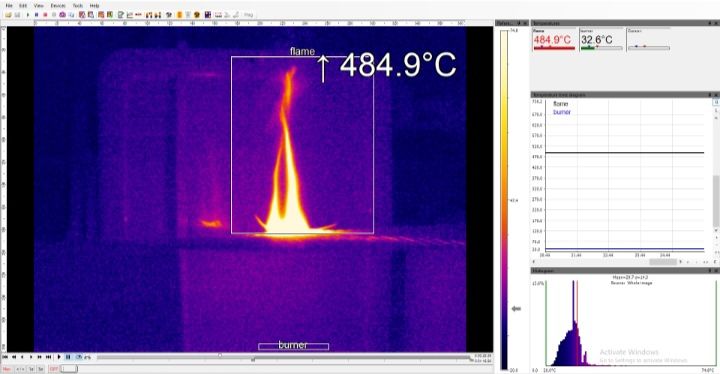Click the small play arrow in top toolbar
This screenshot has width=720, height=374.
pos(28,15)
